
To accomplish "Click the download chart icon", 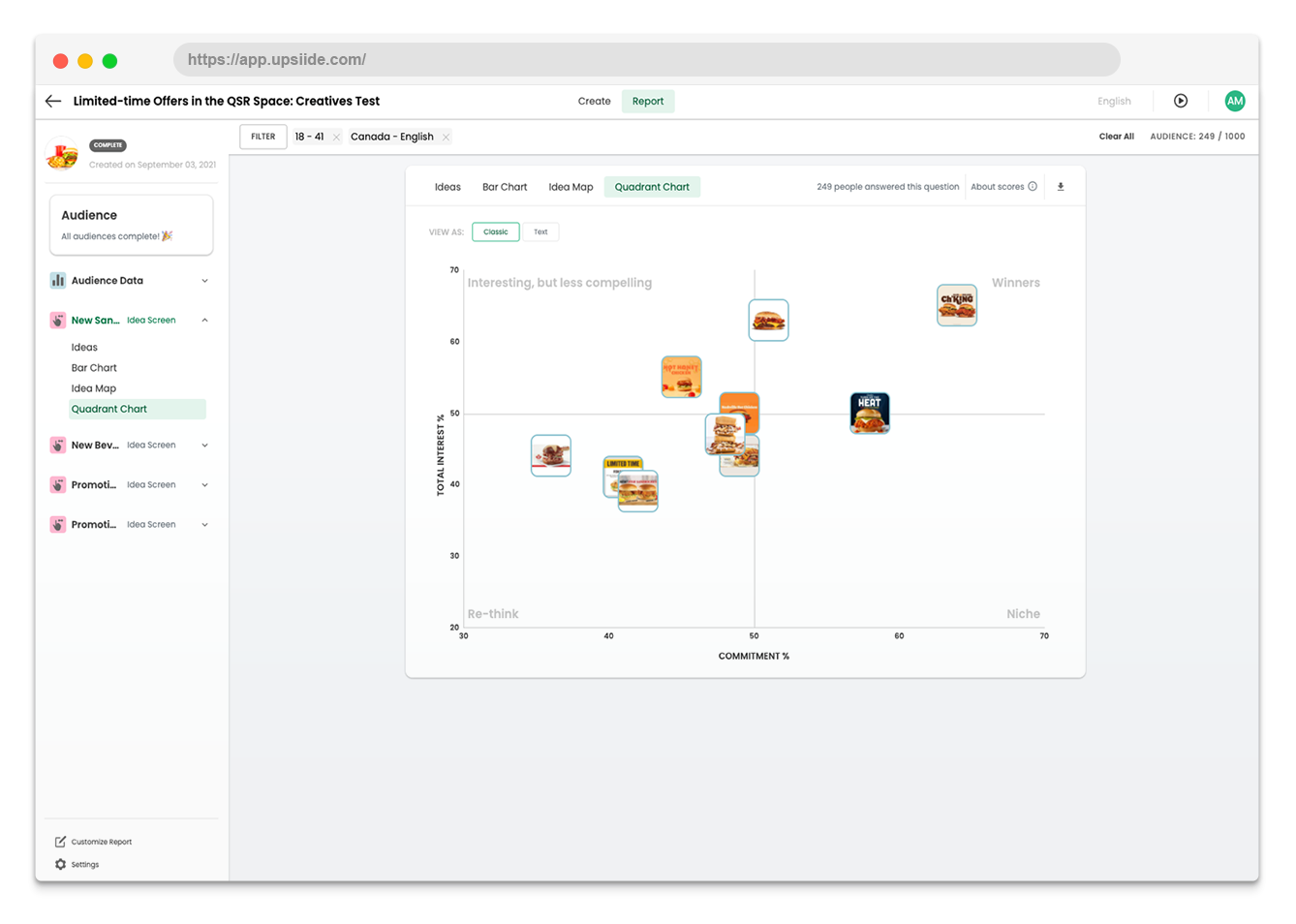I will point(1061,187).
